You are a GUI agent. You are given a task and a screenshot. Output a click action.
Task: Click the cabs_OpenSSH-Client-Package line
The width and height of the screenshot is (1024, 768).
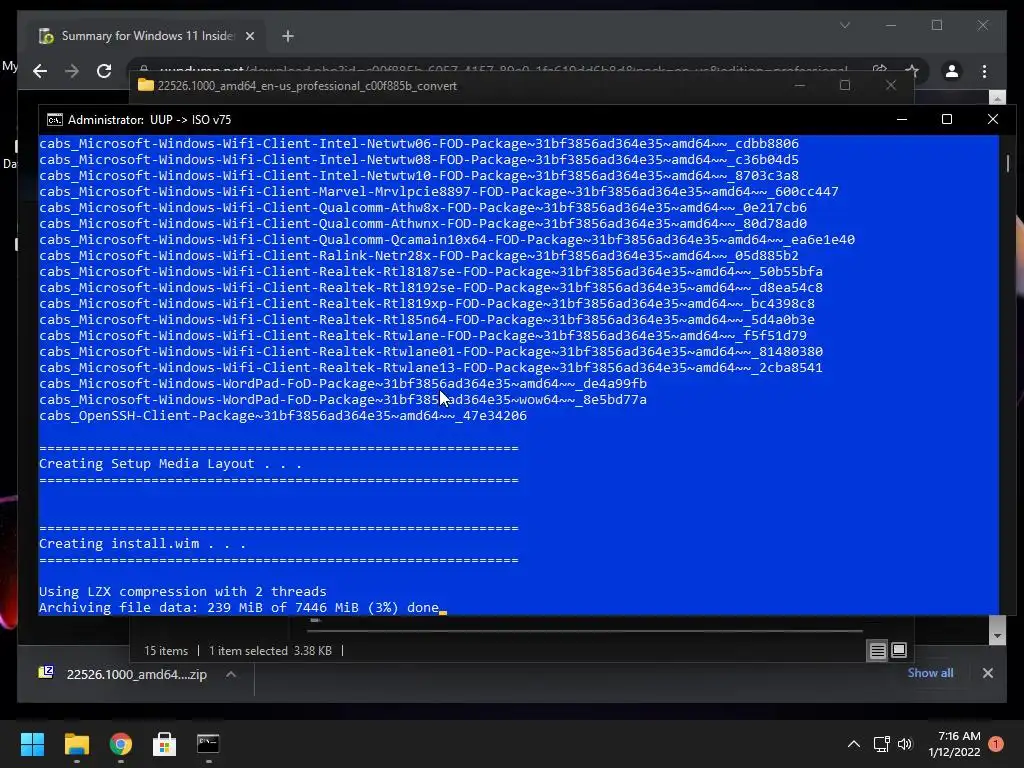pyautogui.click(x=283, y=415)
